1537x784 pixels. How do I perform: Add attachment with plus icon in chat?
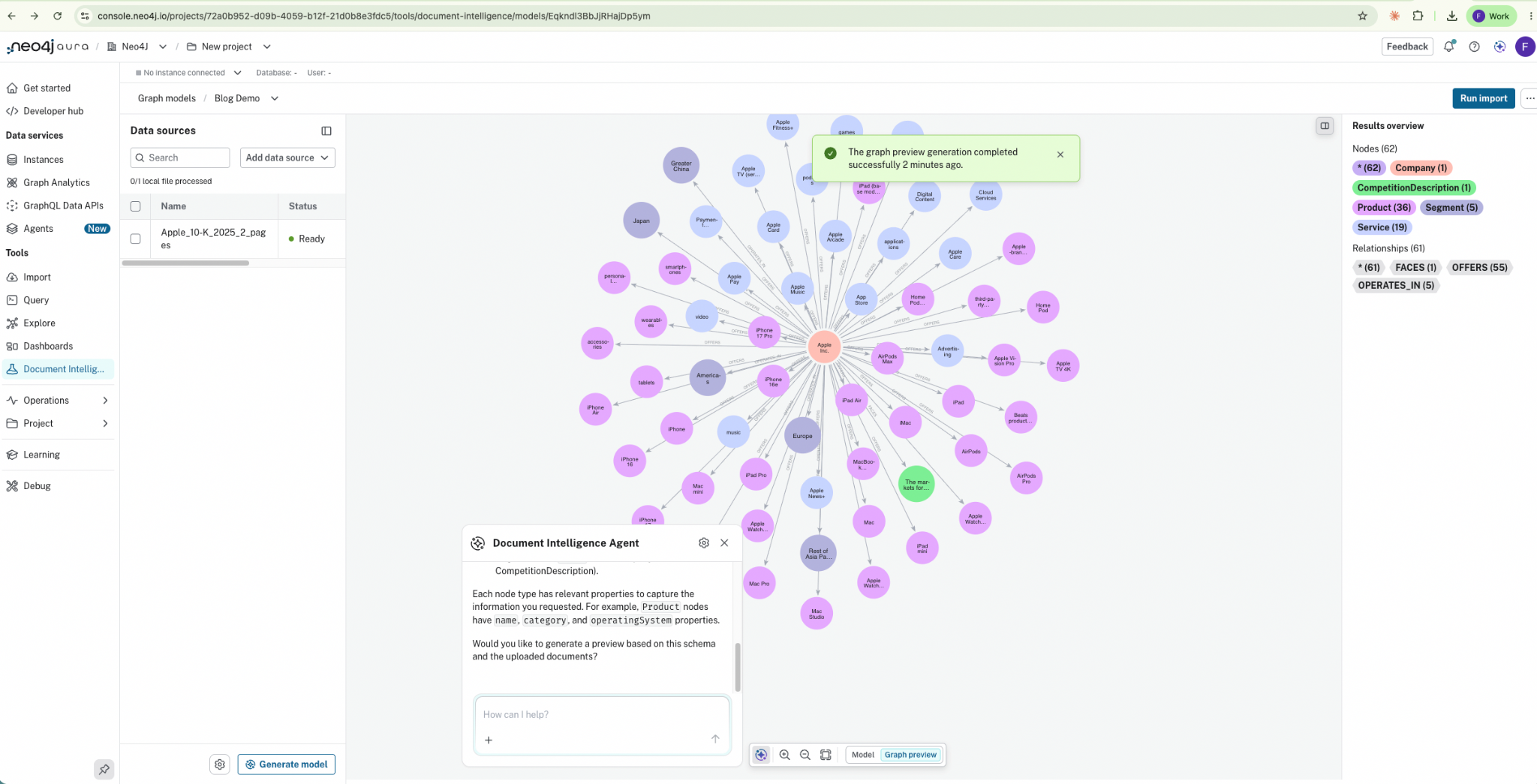[x=489, y=740]
